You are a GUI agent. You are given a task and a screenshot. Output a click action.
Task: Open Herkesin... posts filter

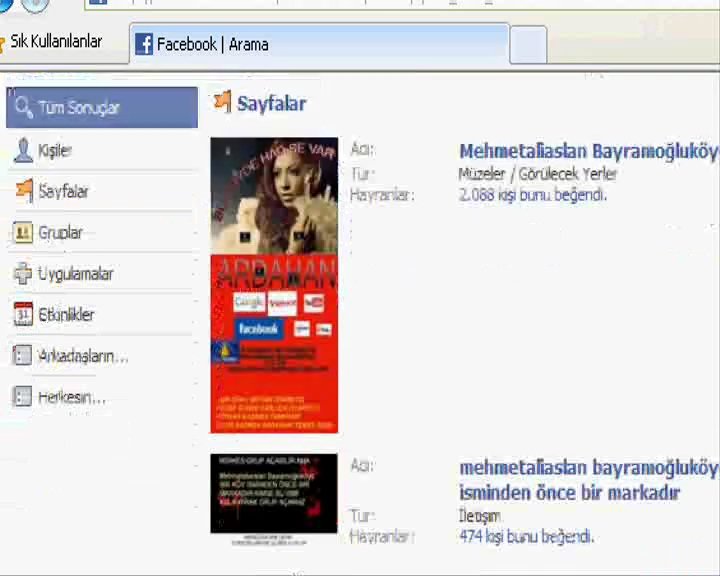tap(102, 397)
